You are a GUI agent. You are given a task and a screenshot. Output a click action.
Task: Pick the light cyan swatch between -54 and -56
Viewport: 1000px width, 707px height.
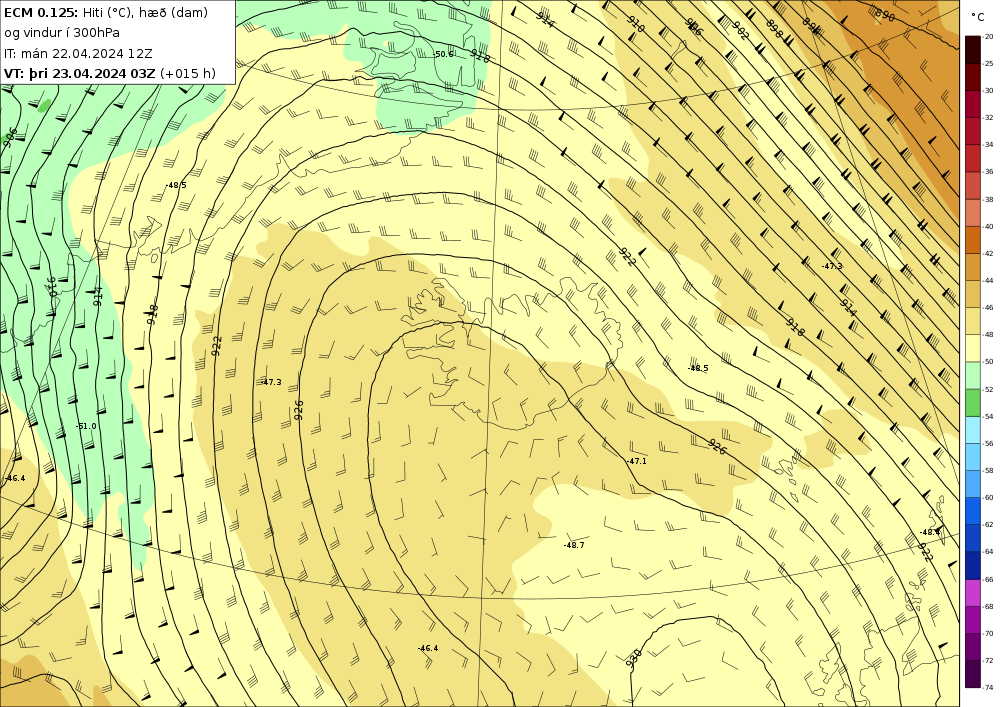pyautogui.click(x=973, y=430)
